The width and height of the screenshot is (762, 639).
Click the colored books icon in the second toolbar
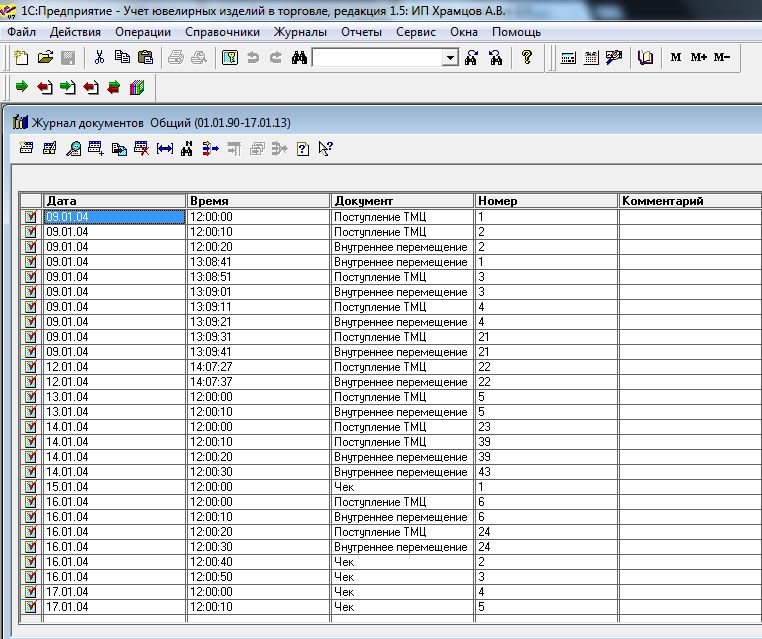pyautogui.click(x=137, y=87)
